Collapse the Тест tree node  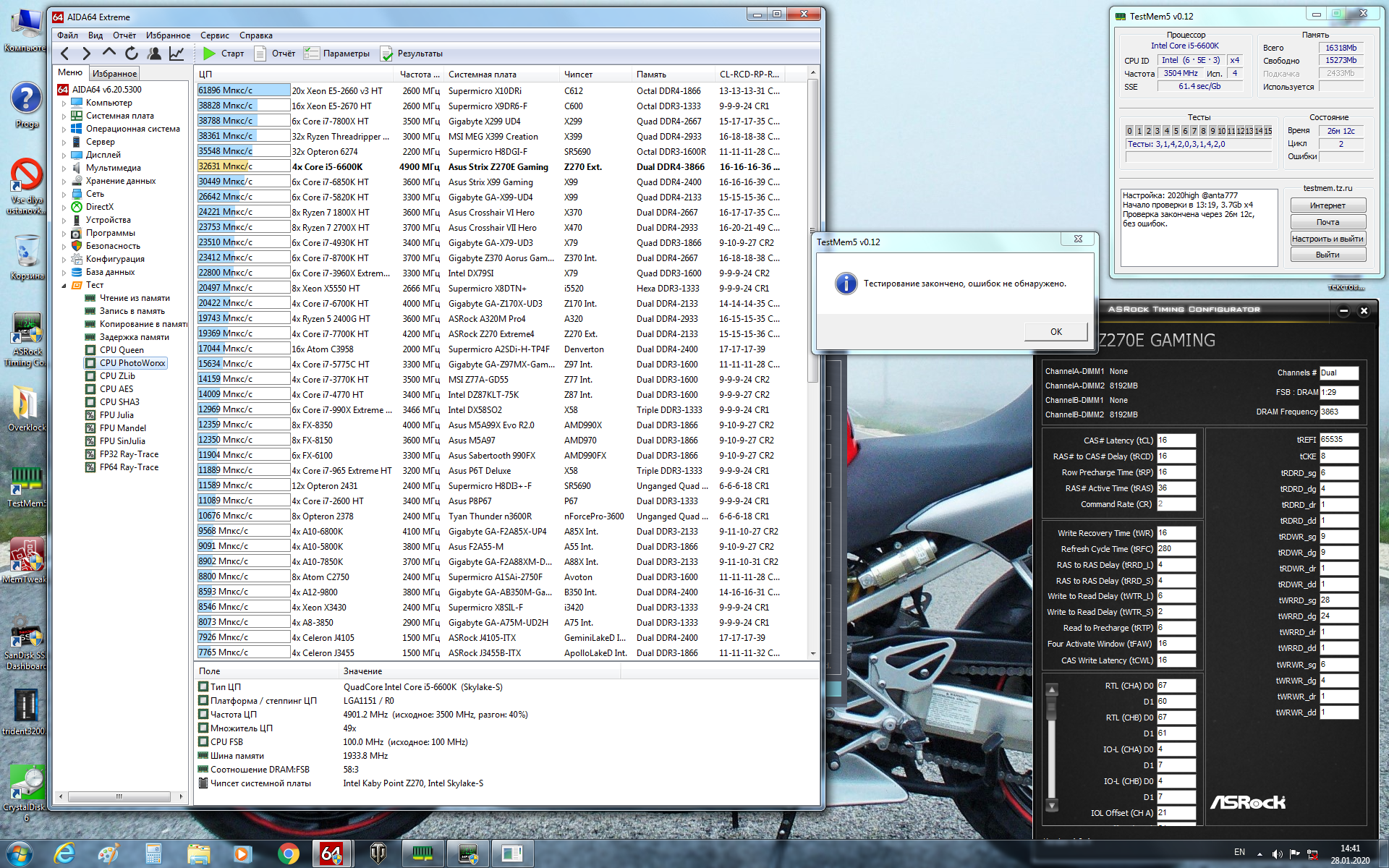pos(64,286)
